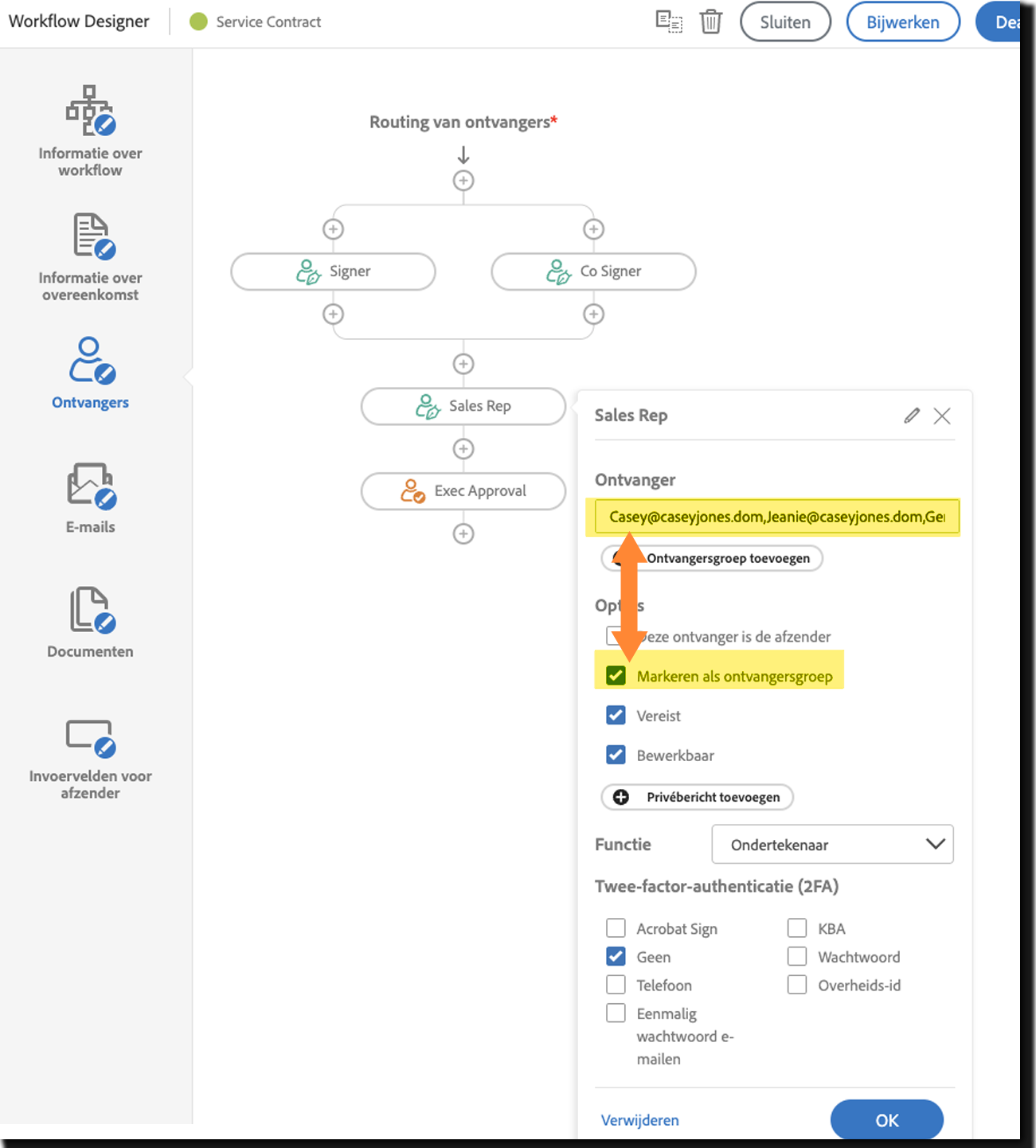Screen dimensions: 1036x1148
Task: Delete the workflow using the trash icon
Action: pos(710,22)
